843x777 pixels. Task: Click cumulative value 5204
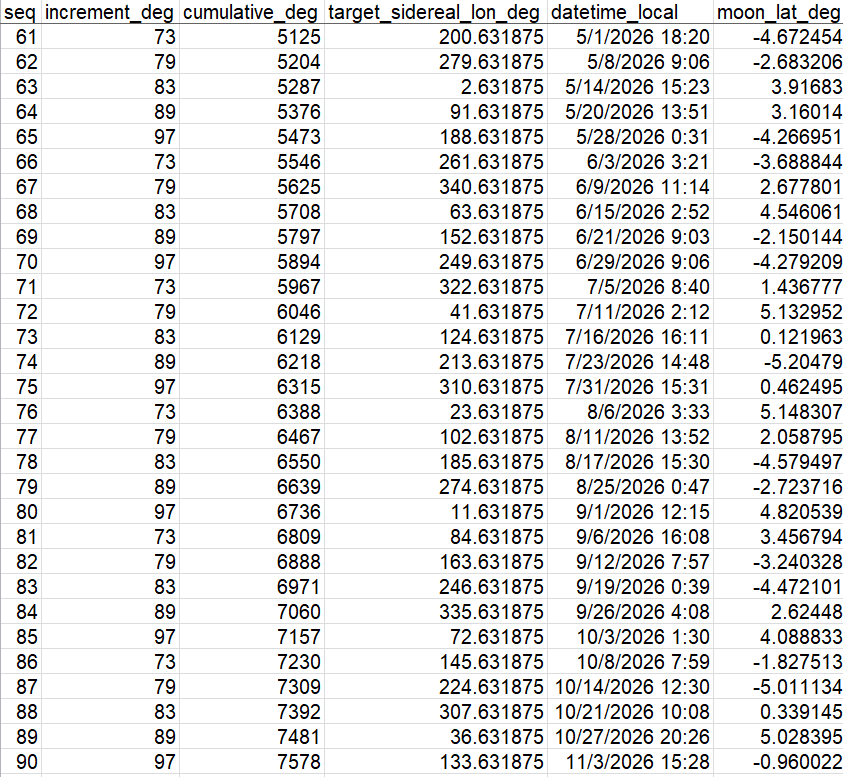251,62
